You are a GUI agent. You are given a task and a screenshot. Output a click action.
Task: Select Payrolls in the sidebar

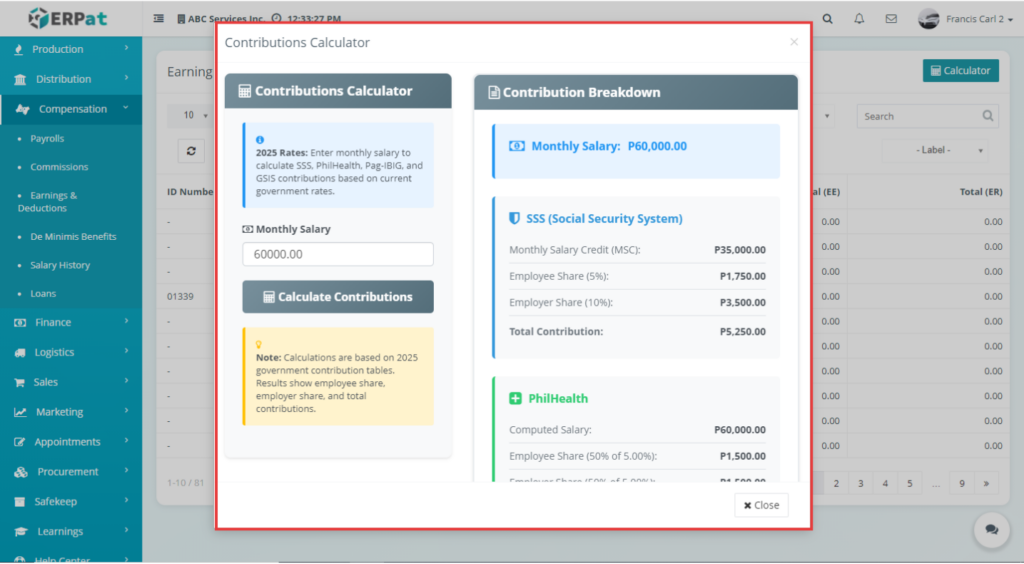point(47,139)
